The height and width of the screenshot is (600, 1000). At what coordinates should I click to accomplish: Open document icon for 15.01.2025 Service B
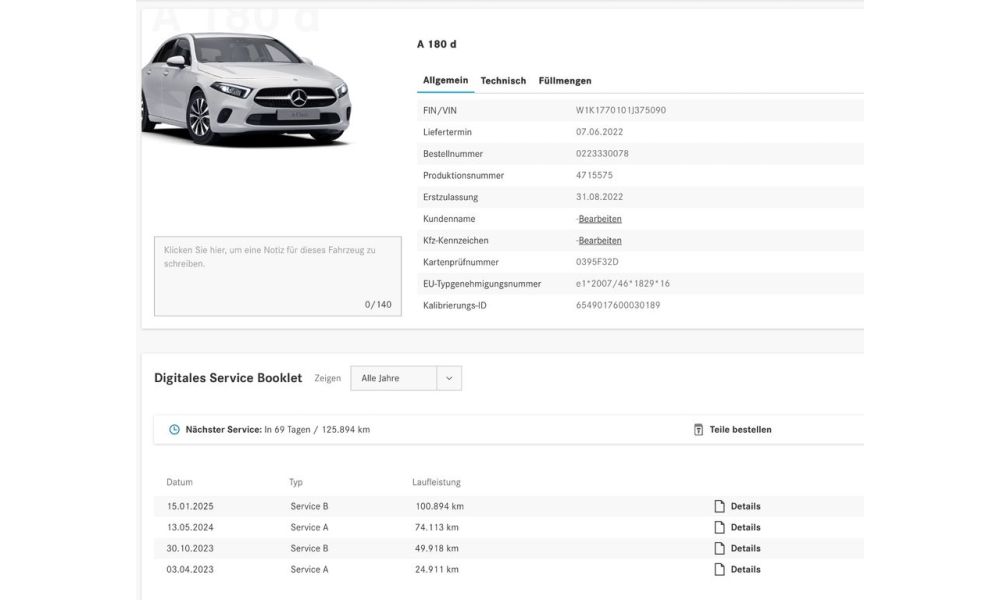tap(719, 506)
